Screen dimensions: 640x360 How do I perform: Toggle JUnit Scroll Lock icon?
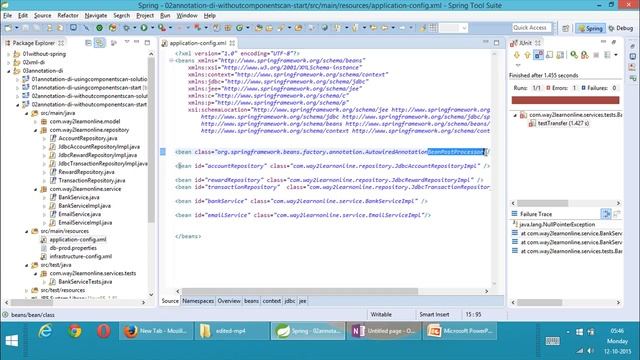point(549,55)
